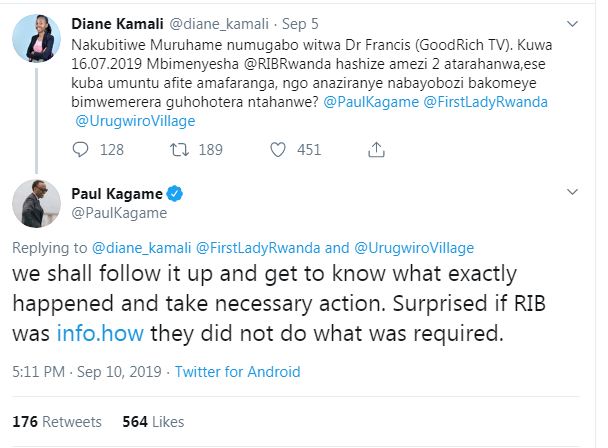Click the share icon under Diane's tweet
Screen dimensions: 608x448
pos(376,149)
